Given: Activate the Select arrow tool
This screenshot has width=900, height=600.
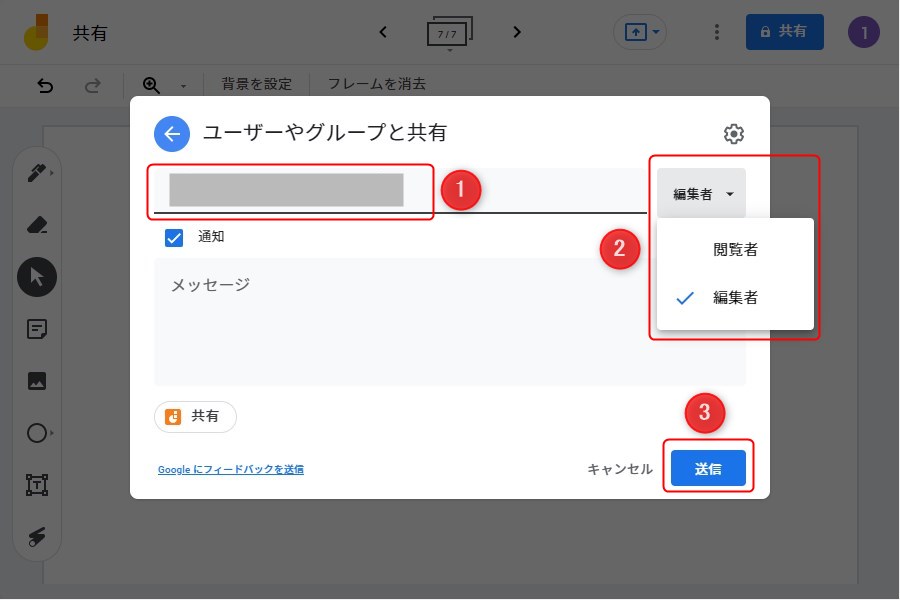Looking at the screenshot, I should [x=37, y=277].
